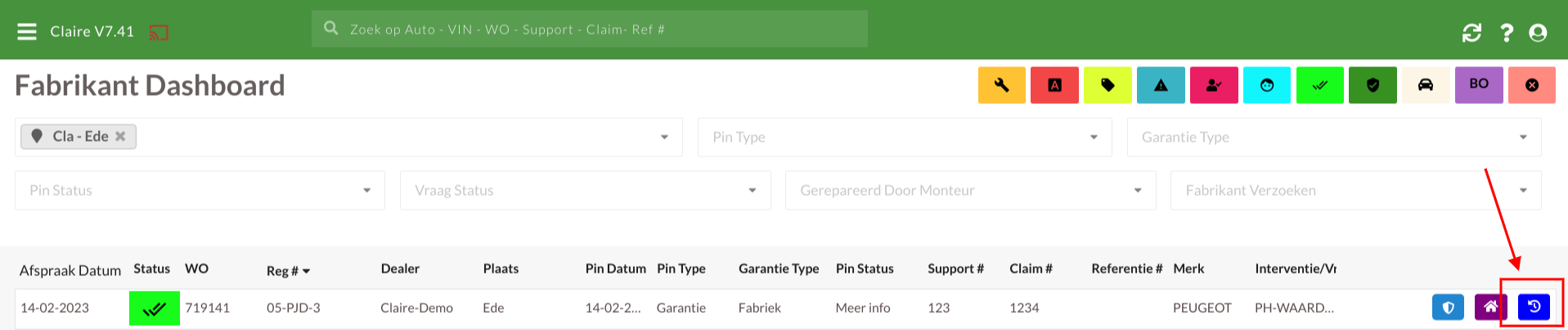Open the hamburger menu next to Claire V7.41
Viewport: 1568px width, 330px height.
tap(27, 31)
